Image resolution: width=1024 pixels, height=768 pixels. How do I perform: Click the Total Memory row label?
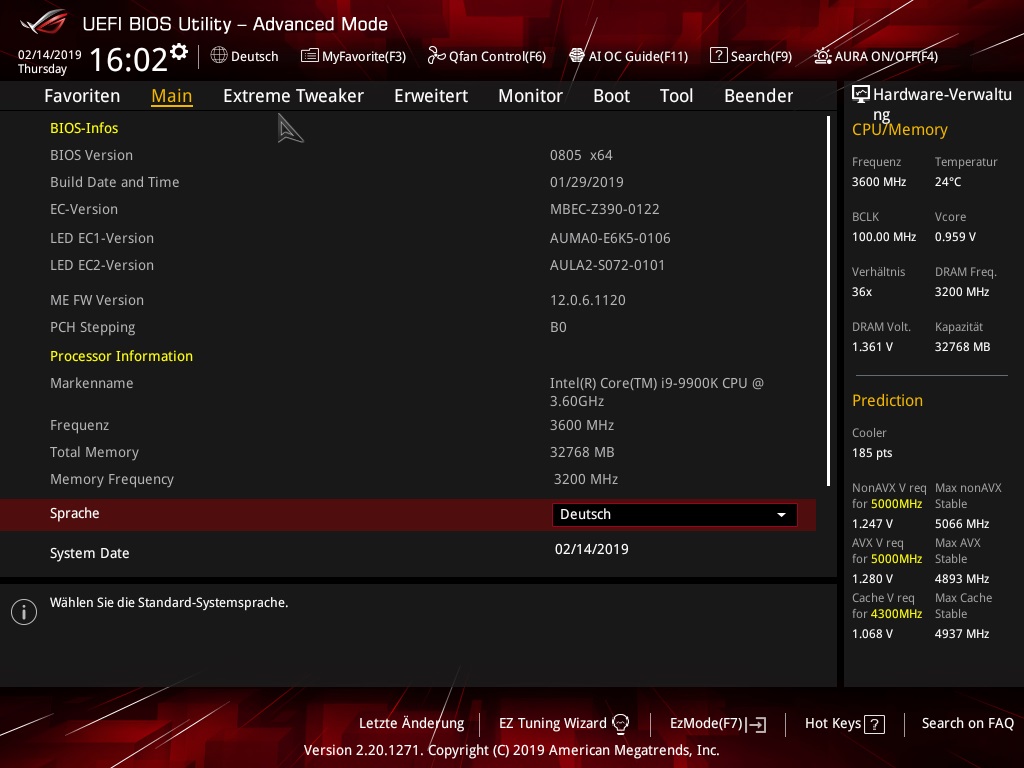94,452
